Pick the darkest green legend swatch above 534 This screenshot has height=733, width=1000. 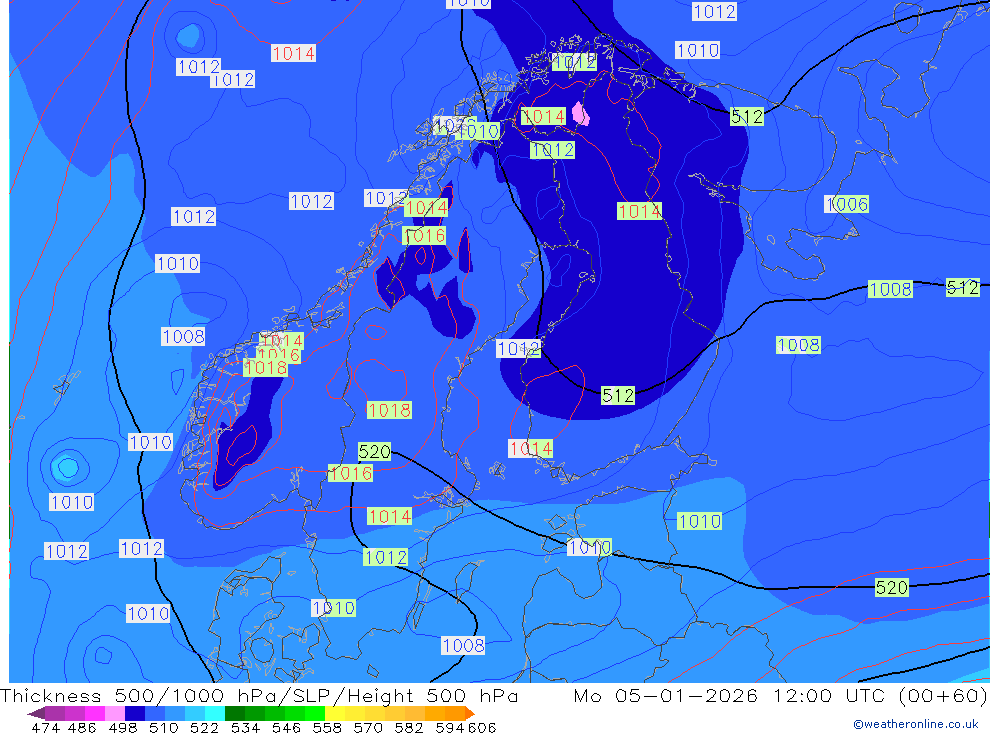point(235,713)
